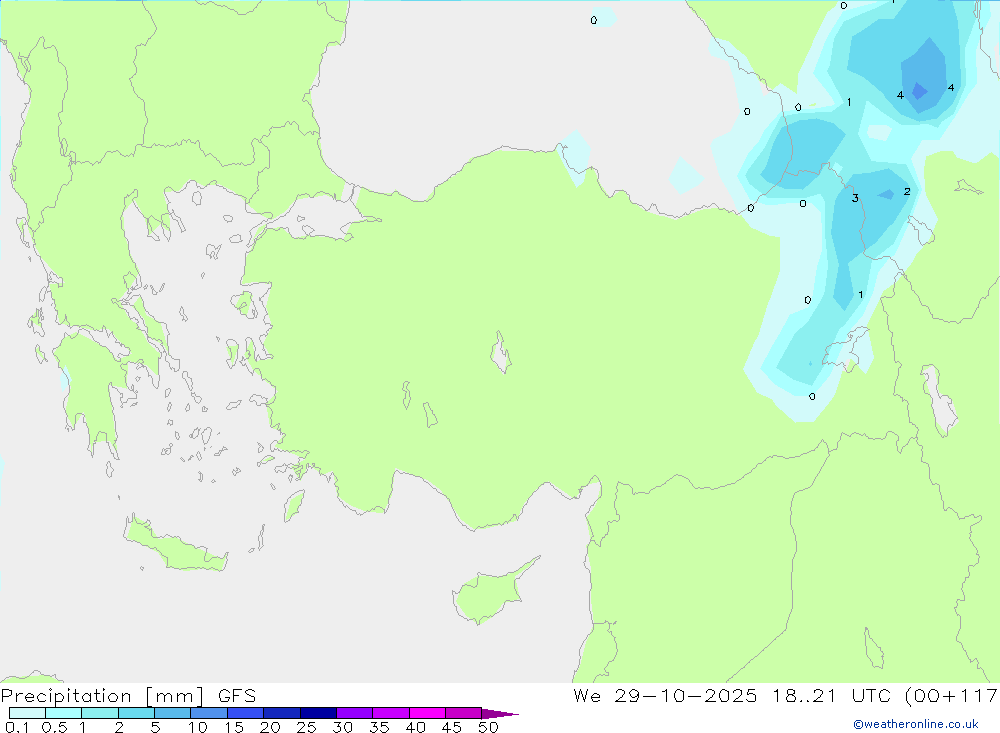1000x733 pixels.
Task: Click the '18..21 UTC' time label
Action: tap(831, 695)
